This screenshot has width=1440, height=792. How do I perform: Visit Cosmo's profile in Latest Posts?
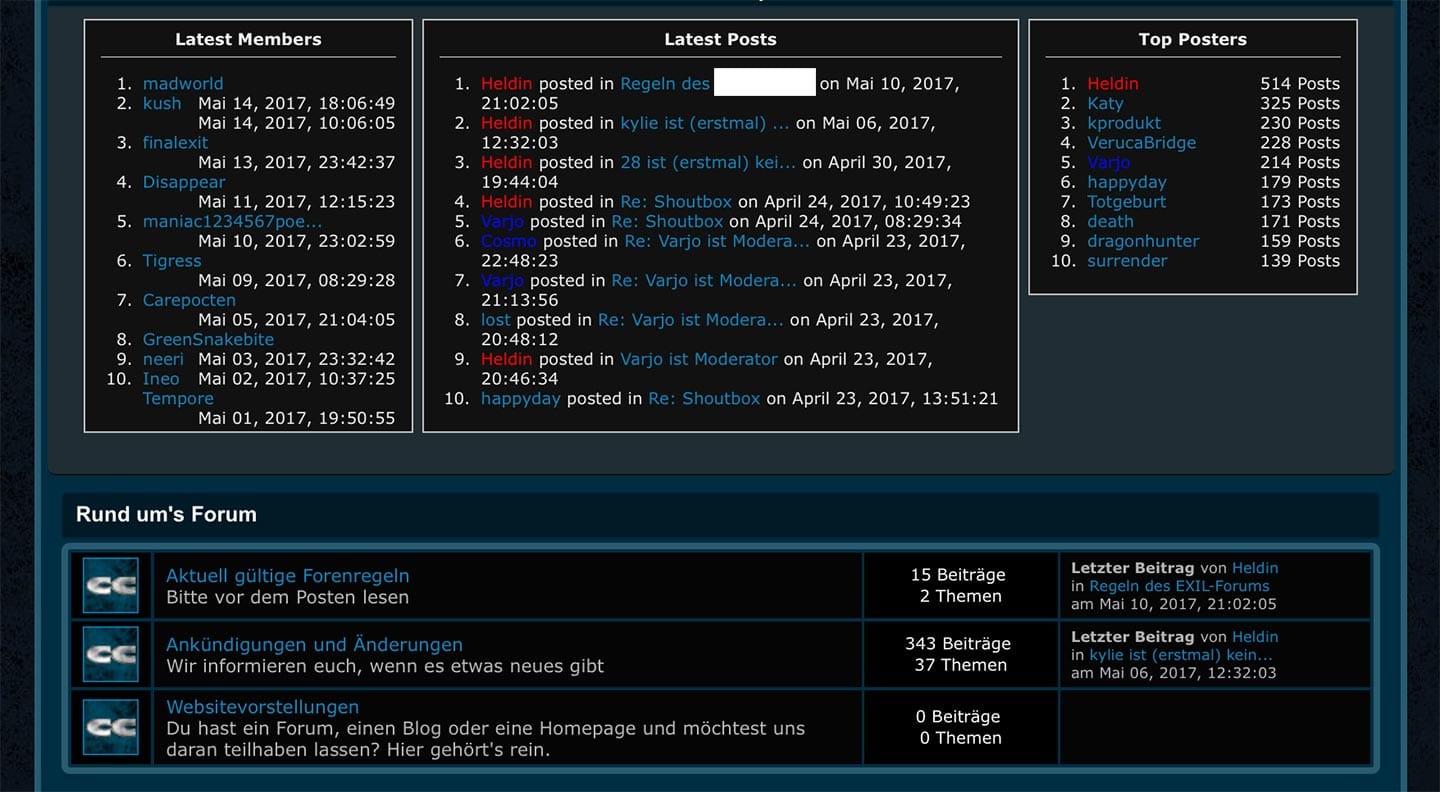pos(508,241)
